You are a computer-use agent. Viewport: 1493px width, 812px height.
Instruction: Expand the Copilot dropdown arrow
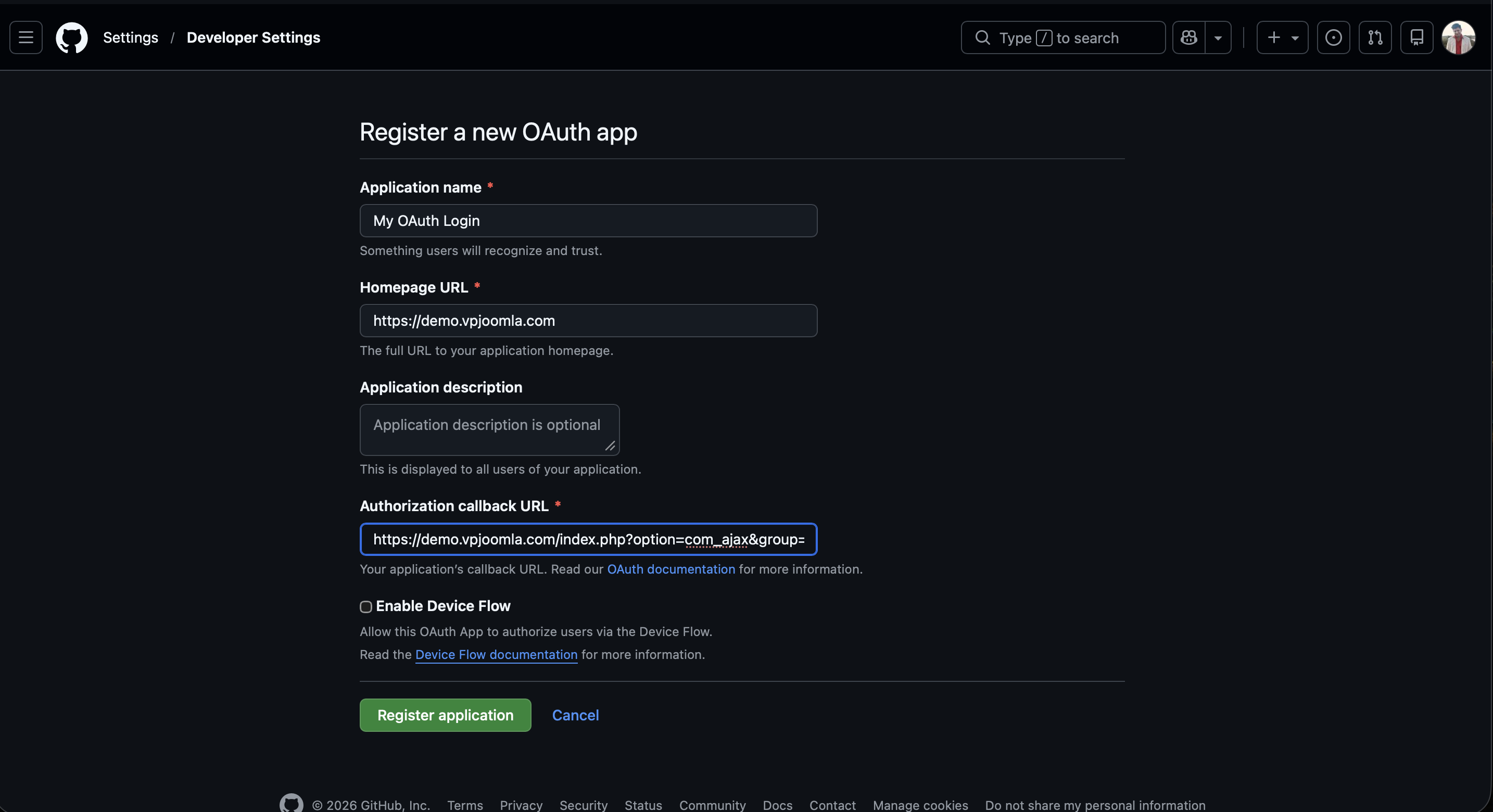pyautogui.click(x=1218, y=37)
